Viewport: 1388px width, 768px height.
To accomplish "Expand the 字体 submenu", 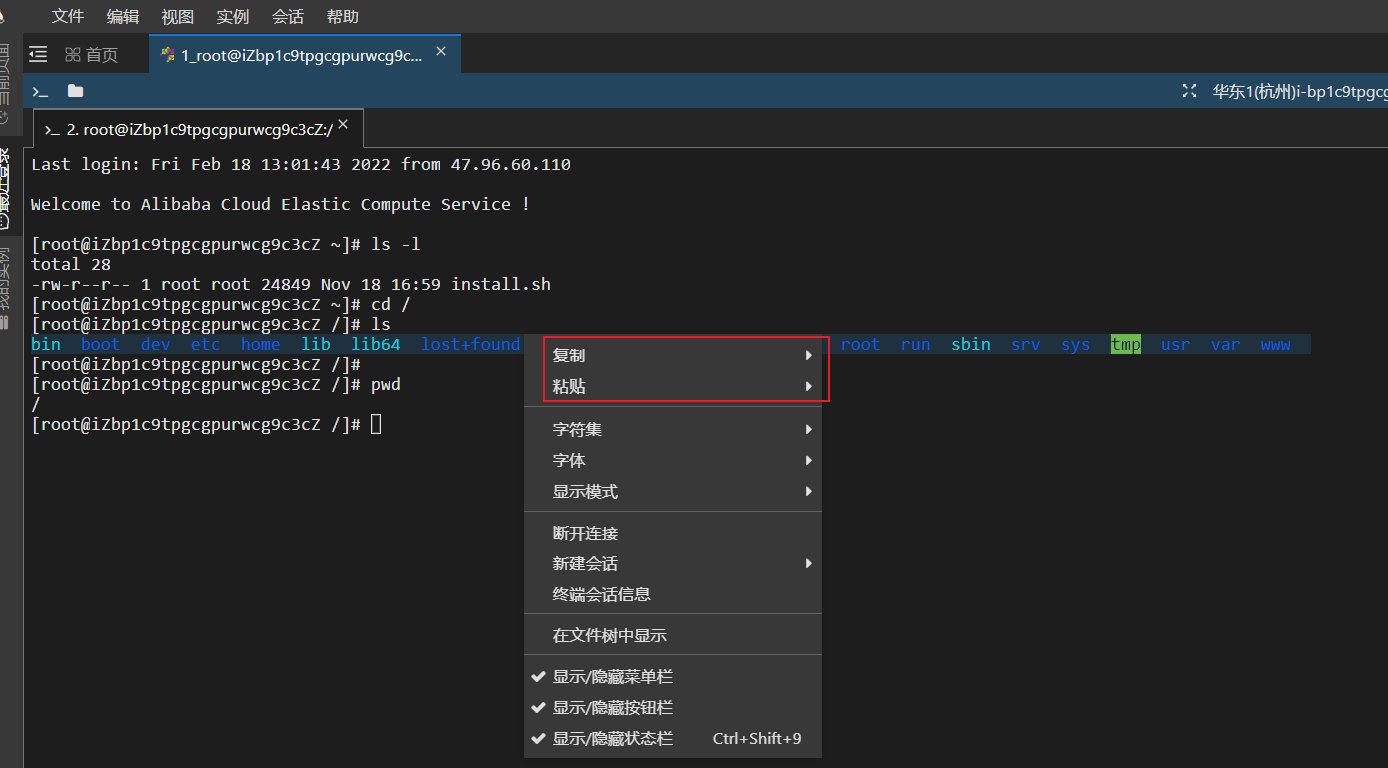I will [673, 461].
